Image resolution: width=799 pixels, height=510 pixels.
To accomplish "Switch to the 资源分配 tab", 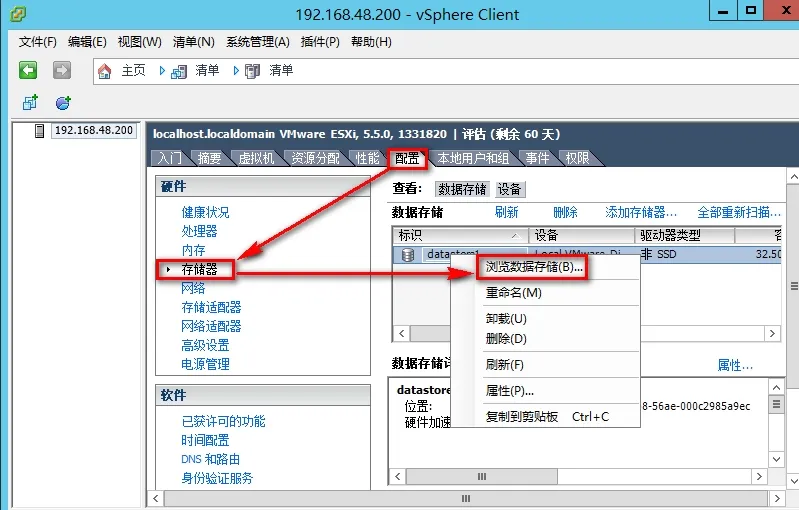I will coord(315,158).
